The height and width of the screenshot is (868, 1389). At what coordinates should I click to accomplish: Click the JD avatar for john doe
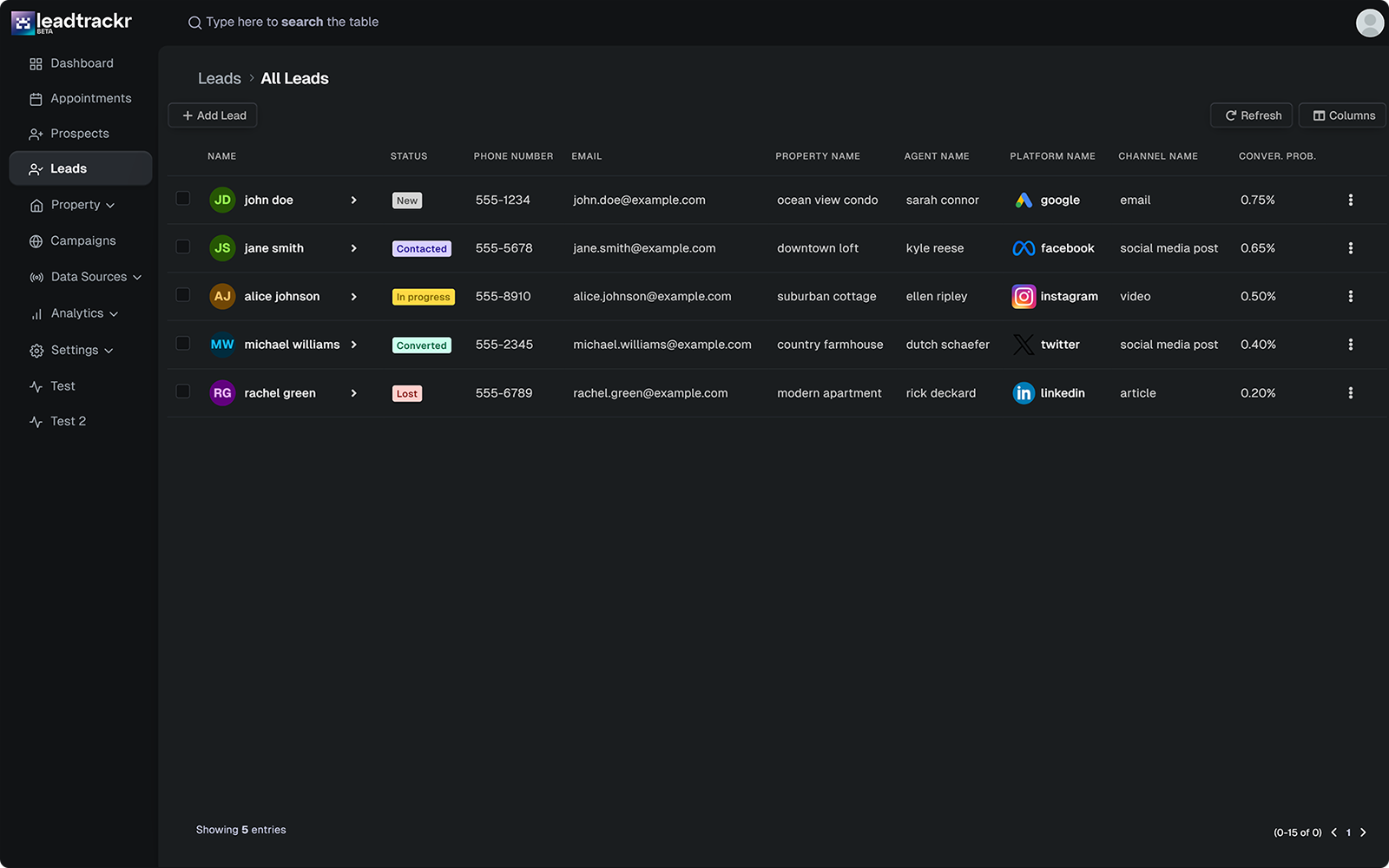(222, 200)
